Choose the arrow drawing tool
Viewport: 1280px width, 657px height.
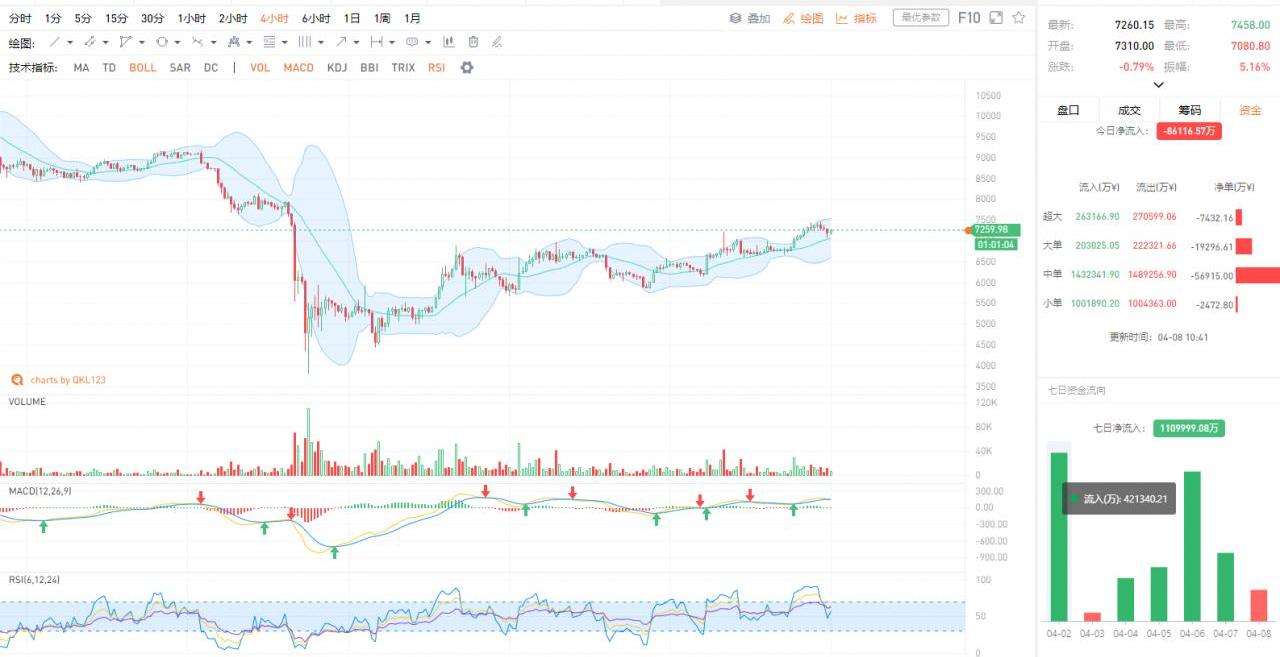tap(341, 42)
